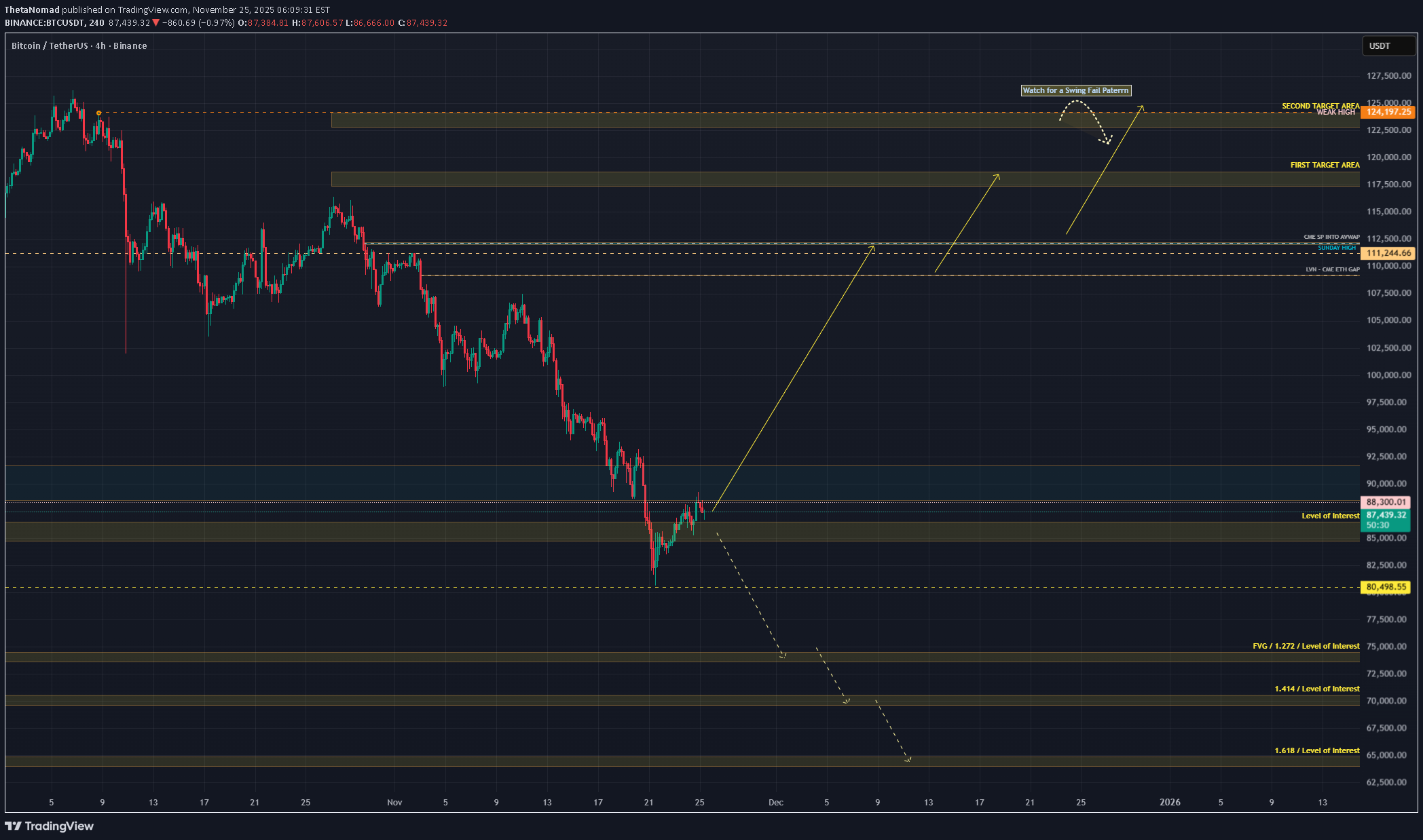Open the USDT currency selector
The image size is (1423, 840).
pyautogui.click(x=1388, y=46)
